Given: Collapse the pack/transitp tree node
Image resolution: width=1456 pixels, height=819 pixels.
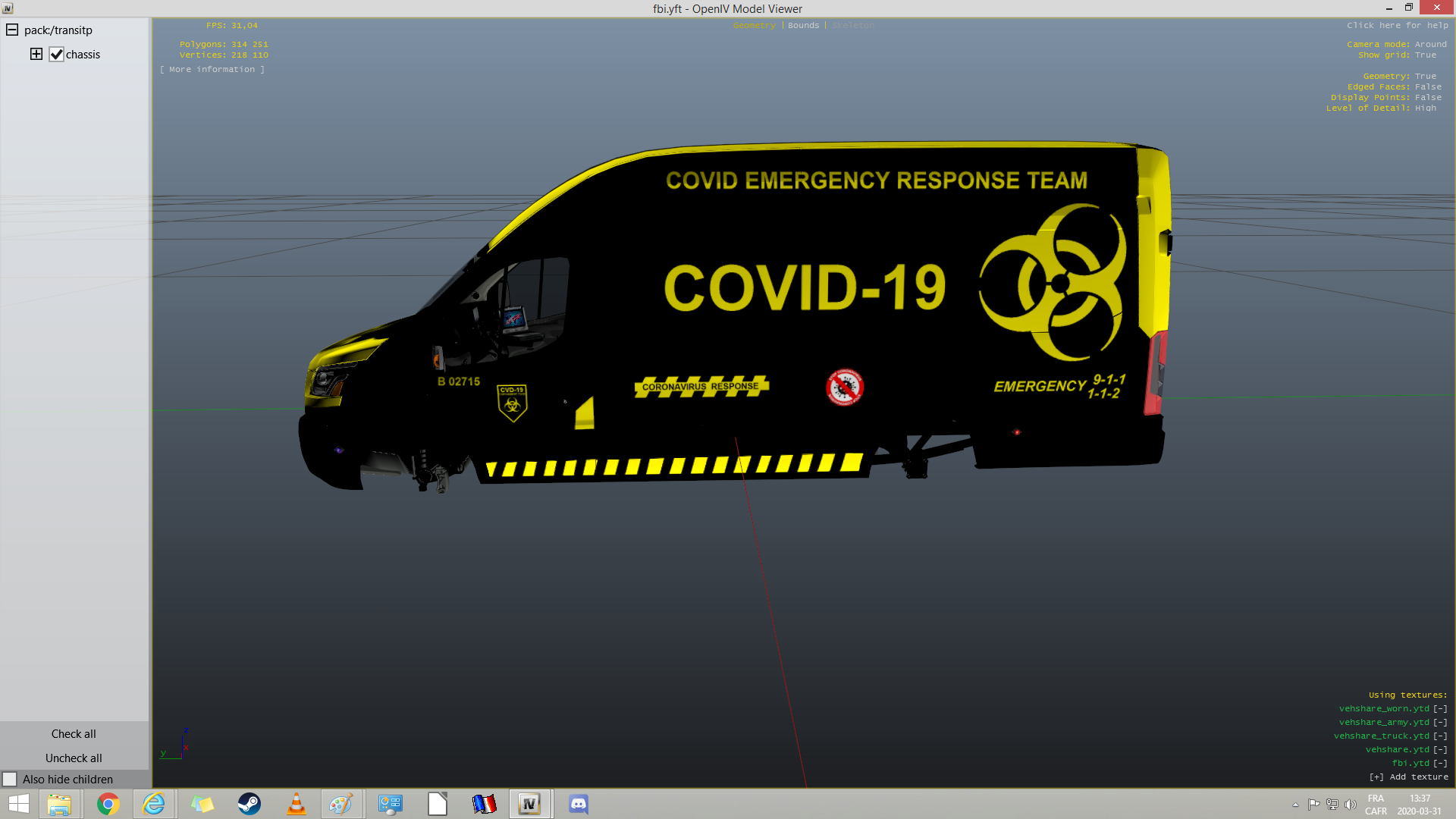Looking at the screenshot, I should coord(12,30).
